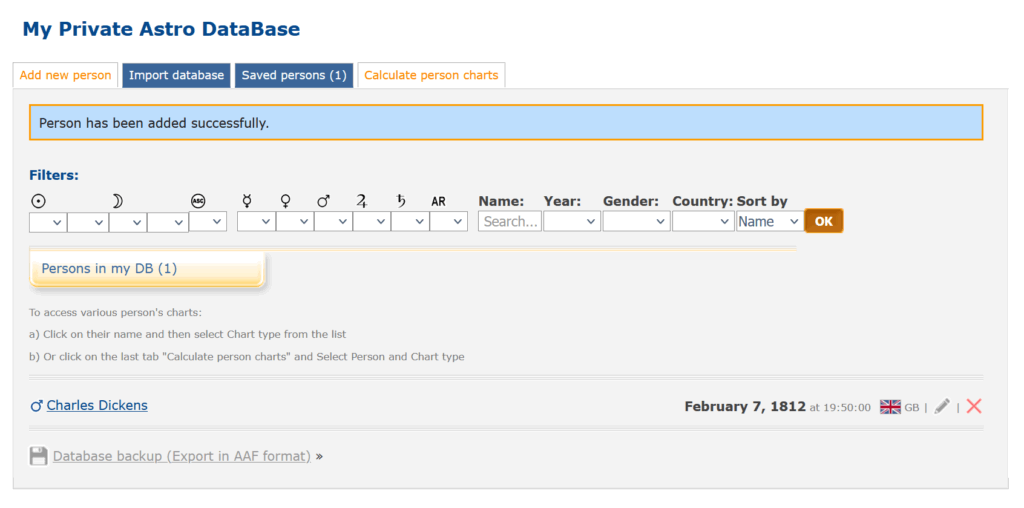This screenshot has width=1024, height=508.
Task: Expand the Country filter dropdown
Action: tap(702, 222)
